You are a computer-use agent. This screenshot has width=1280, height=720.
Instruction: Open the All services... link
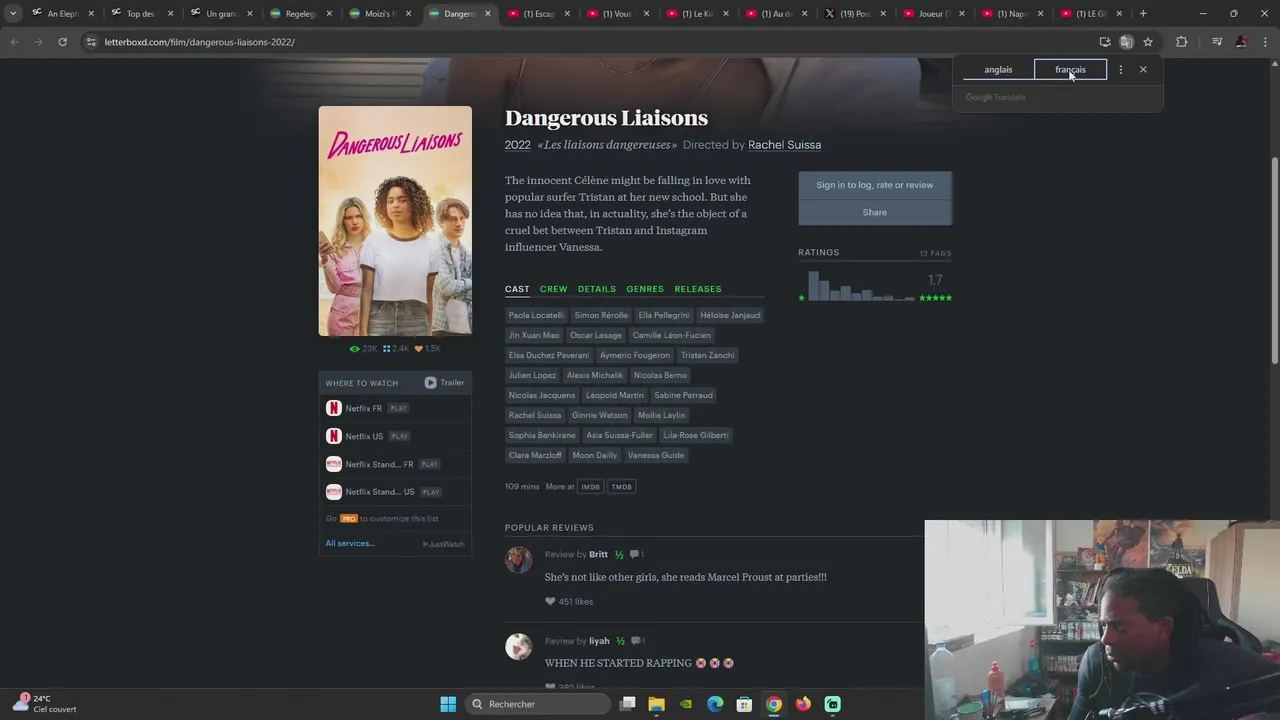pyautogui.click(x=350, y=543)
